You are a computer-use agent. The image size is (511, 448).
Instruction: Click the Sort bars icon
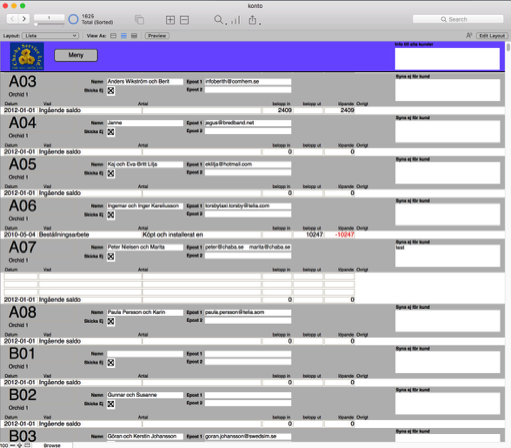click(x=235, y=20)
